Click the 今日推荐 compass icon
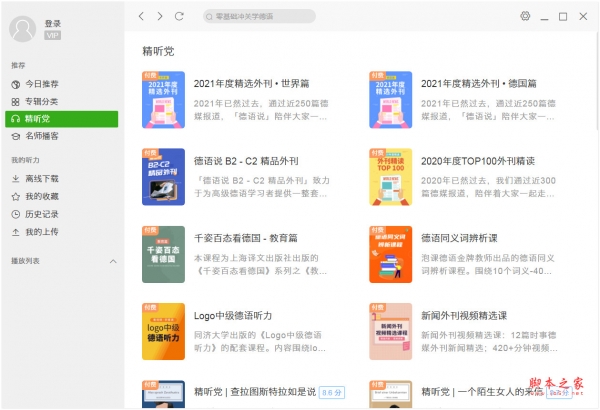 pyautogui.click(x=16, y=84)
